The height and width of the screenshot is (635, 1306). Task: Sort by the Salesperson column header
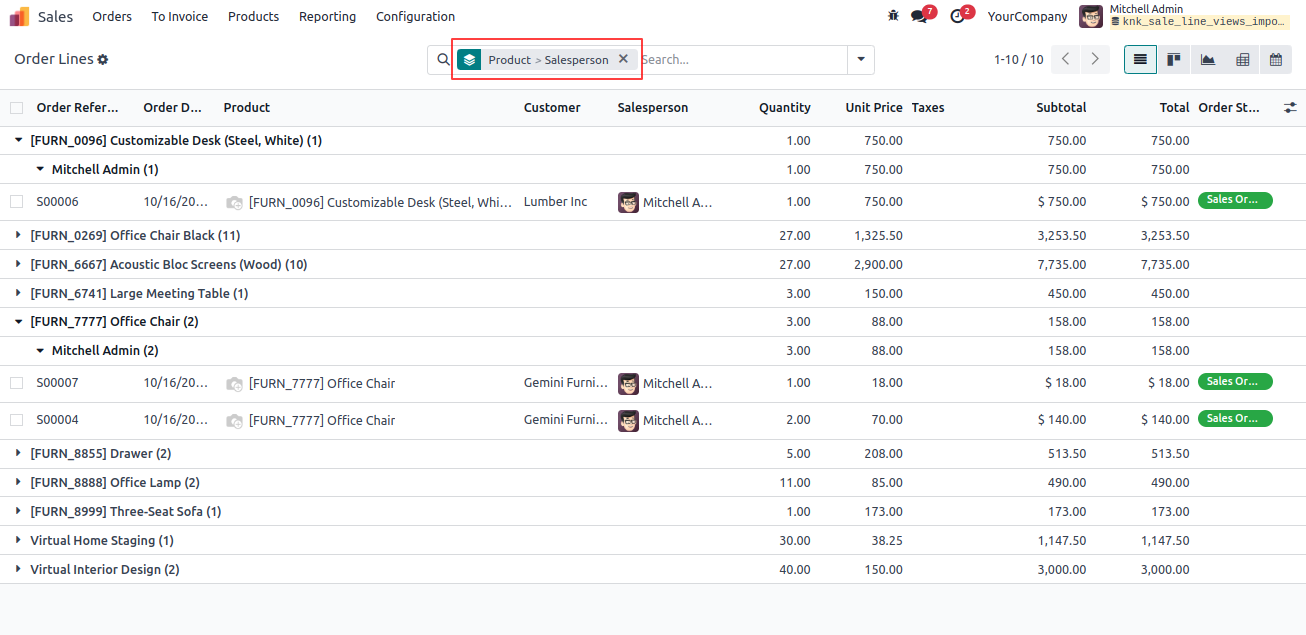tap(653, 108)
